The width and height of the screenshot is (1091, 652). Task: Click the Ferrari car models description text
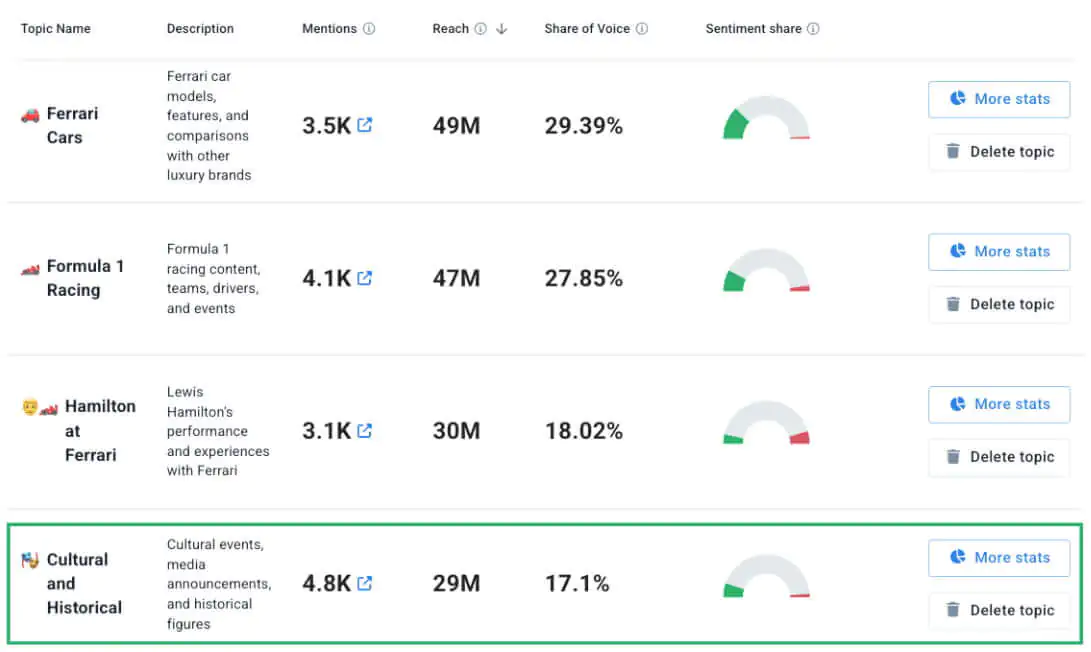point(209,125)
